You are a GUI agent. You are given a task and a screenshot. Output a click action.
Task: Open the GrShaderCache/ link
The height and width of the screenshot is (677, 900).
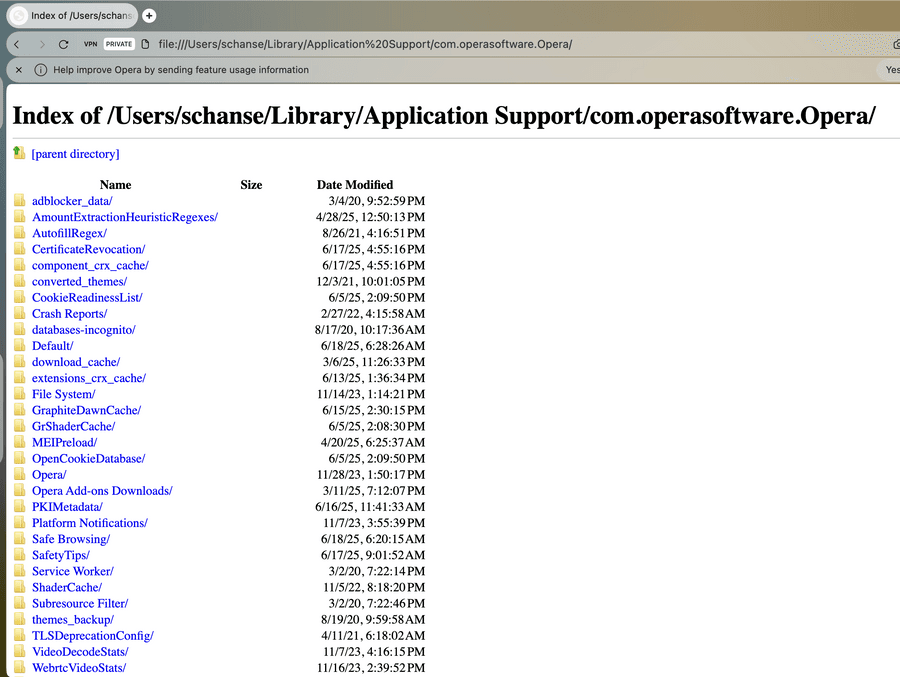[73, 426]
